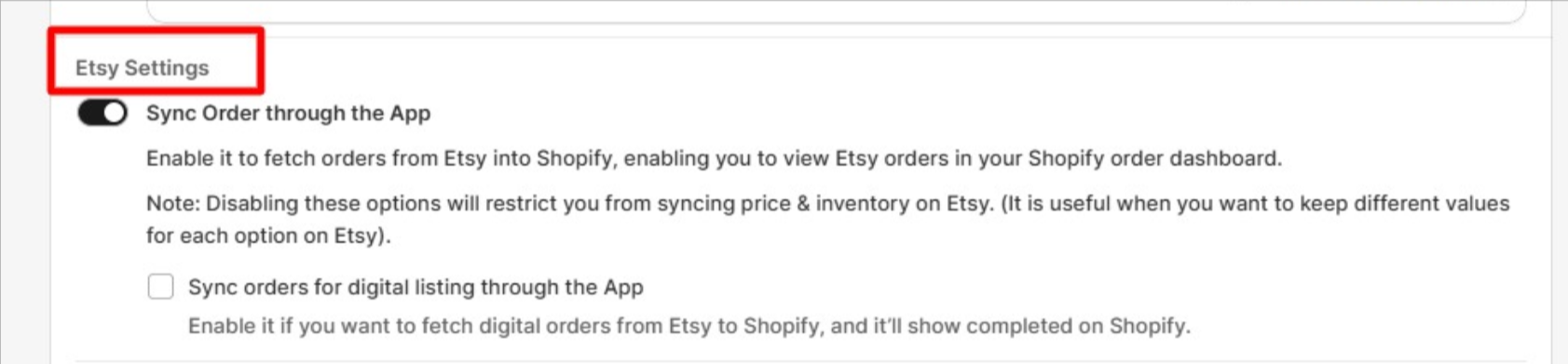Click the white knob of the sync toggle
Image resolution: width=1568 pixels, height=364 pixels.
pos(115,114)
